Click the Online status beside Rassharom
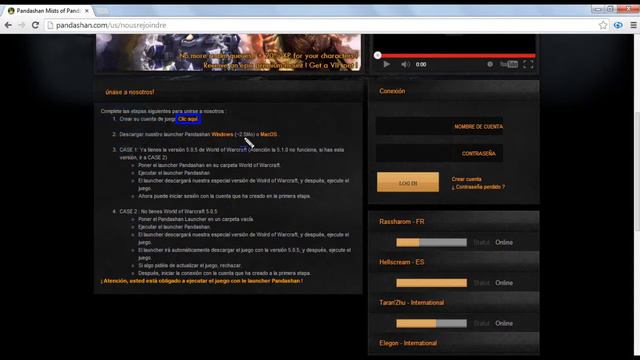640x360 pixels. [504, 242]
